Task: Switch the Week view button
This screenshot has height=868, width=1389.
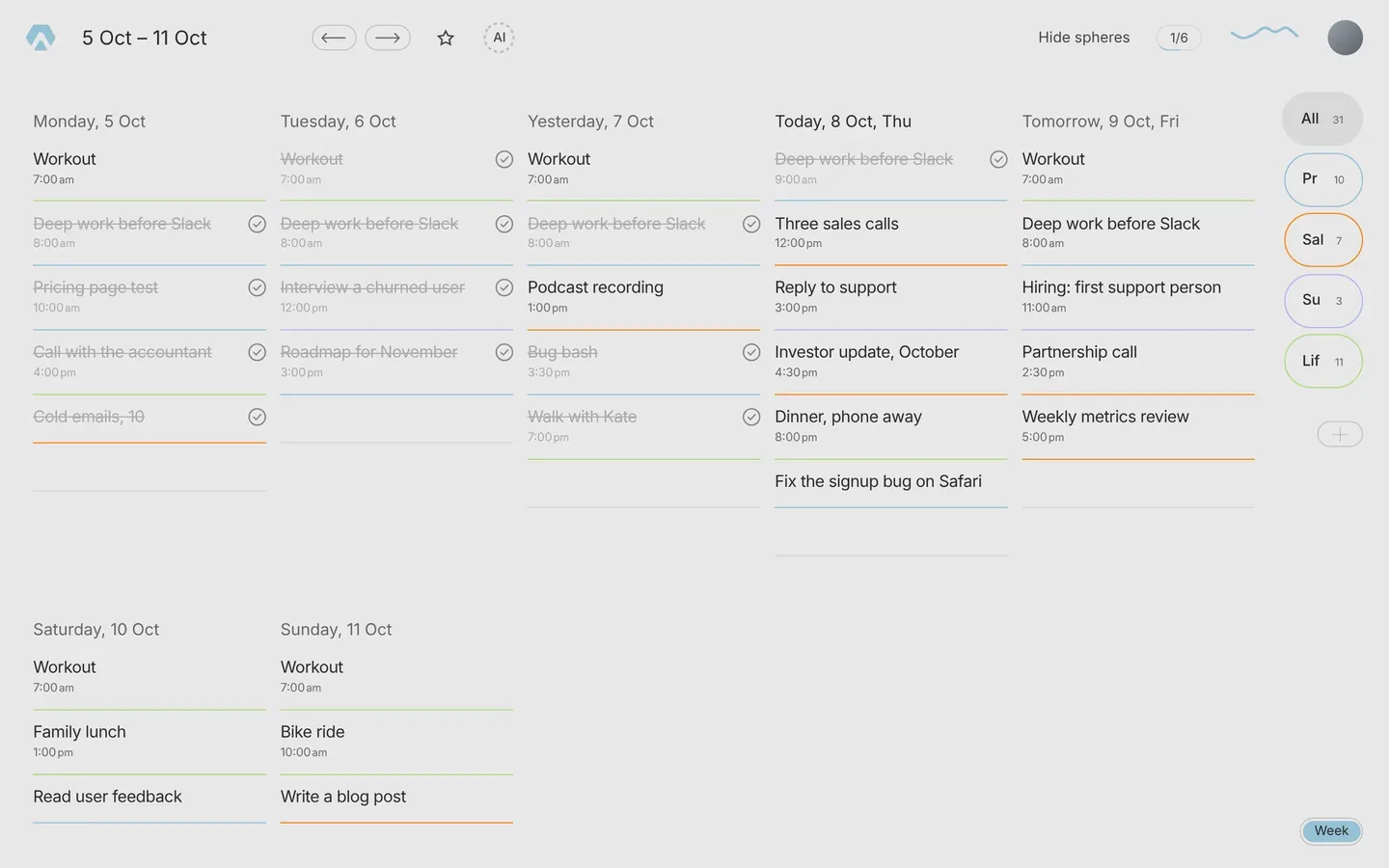Action: [1331, 831]
